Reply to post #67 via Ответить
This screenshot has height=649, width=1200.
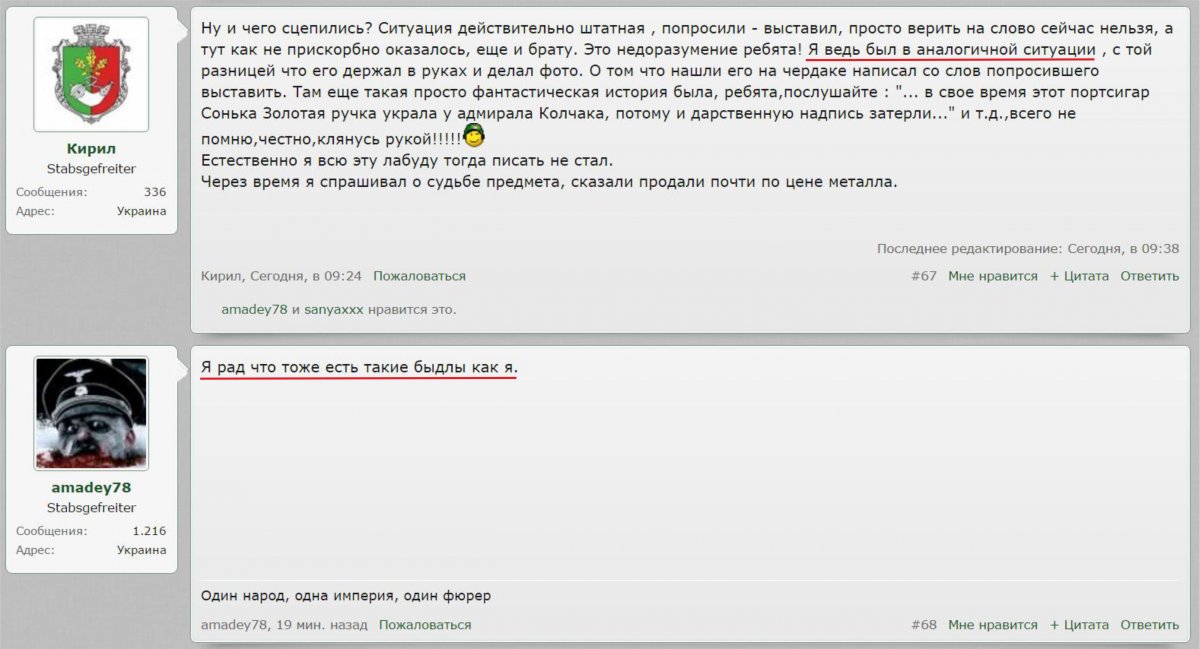pos(1149,276)
